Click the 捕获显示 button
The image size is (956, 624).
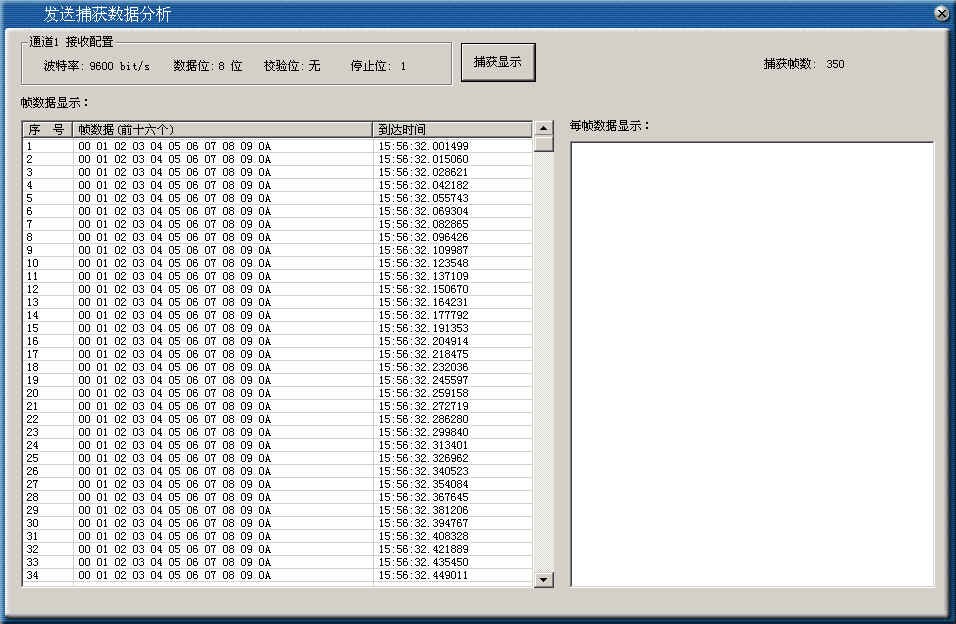(498, 62)
